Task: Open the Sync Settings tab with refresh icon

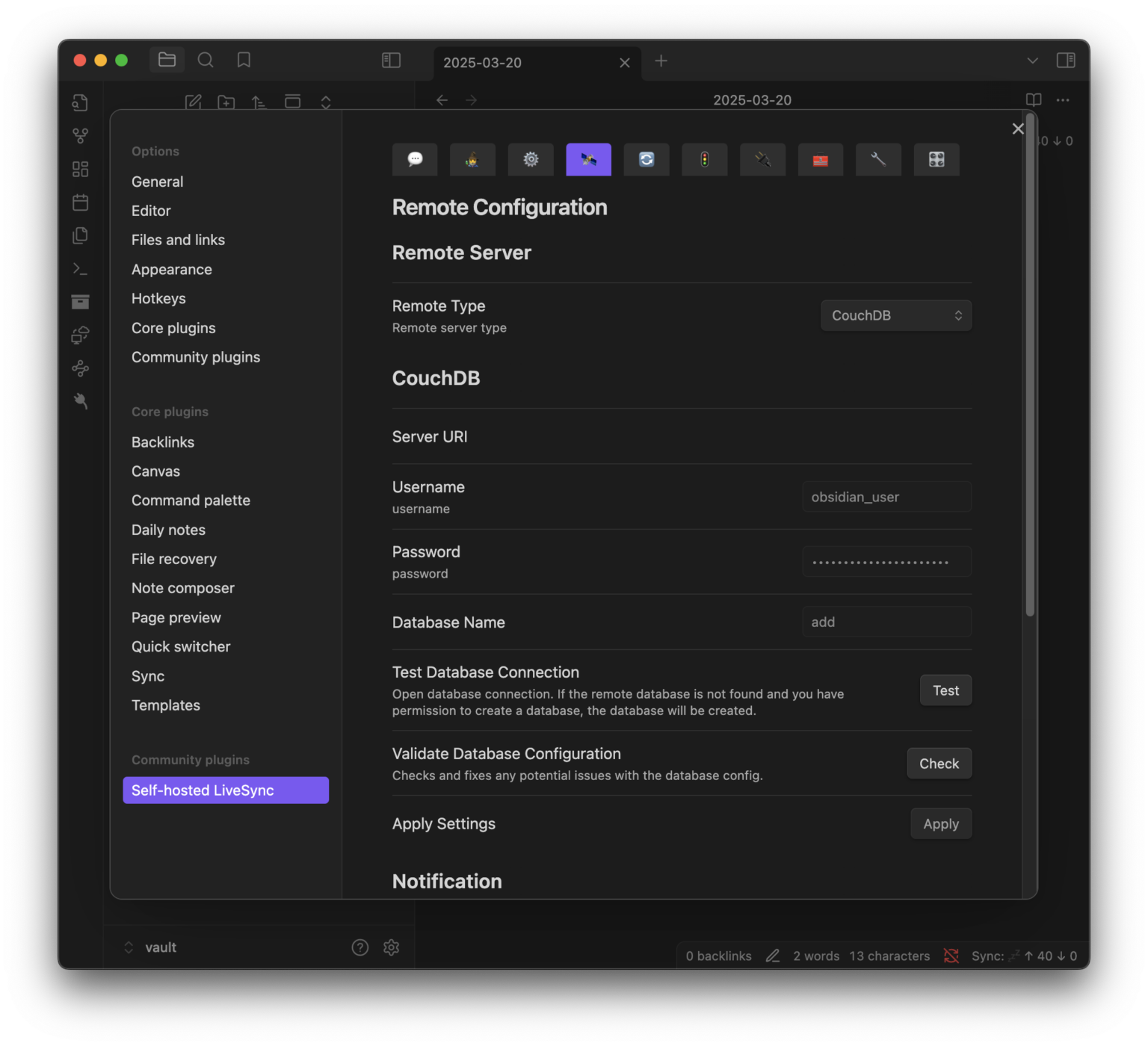Action: coord(646,159)
